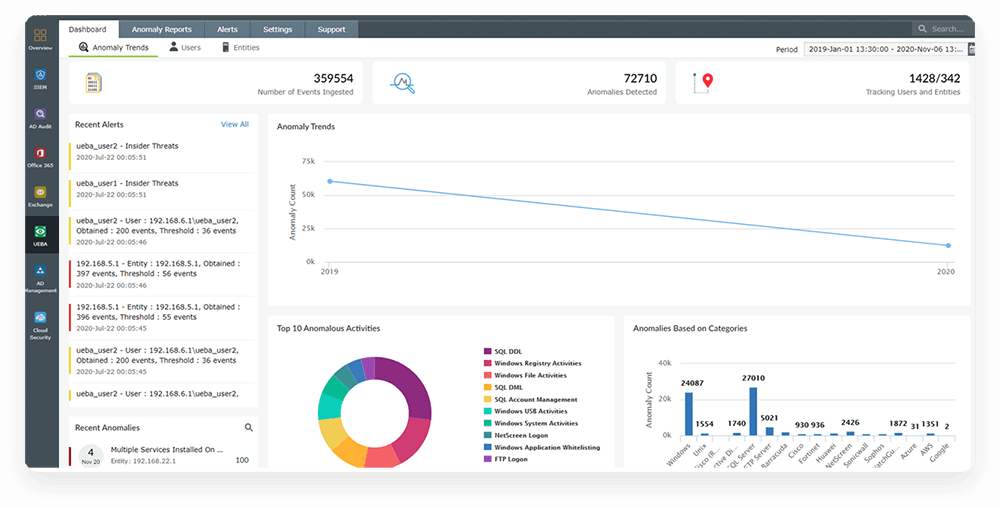
Task: Open first ueba_user2 Insider Threats alert
Action: (x=127, y=146)
